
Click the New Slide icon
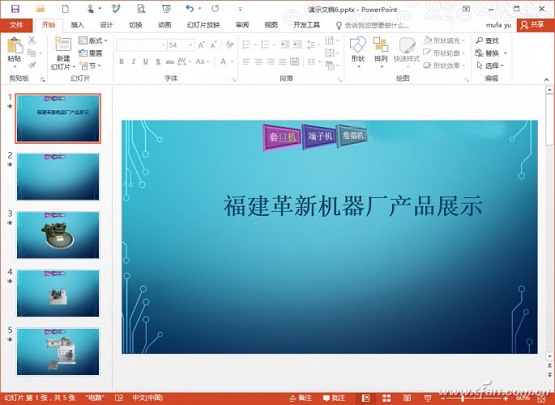pos(63,45)
